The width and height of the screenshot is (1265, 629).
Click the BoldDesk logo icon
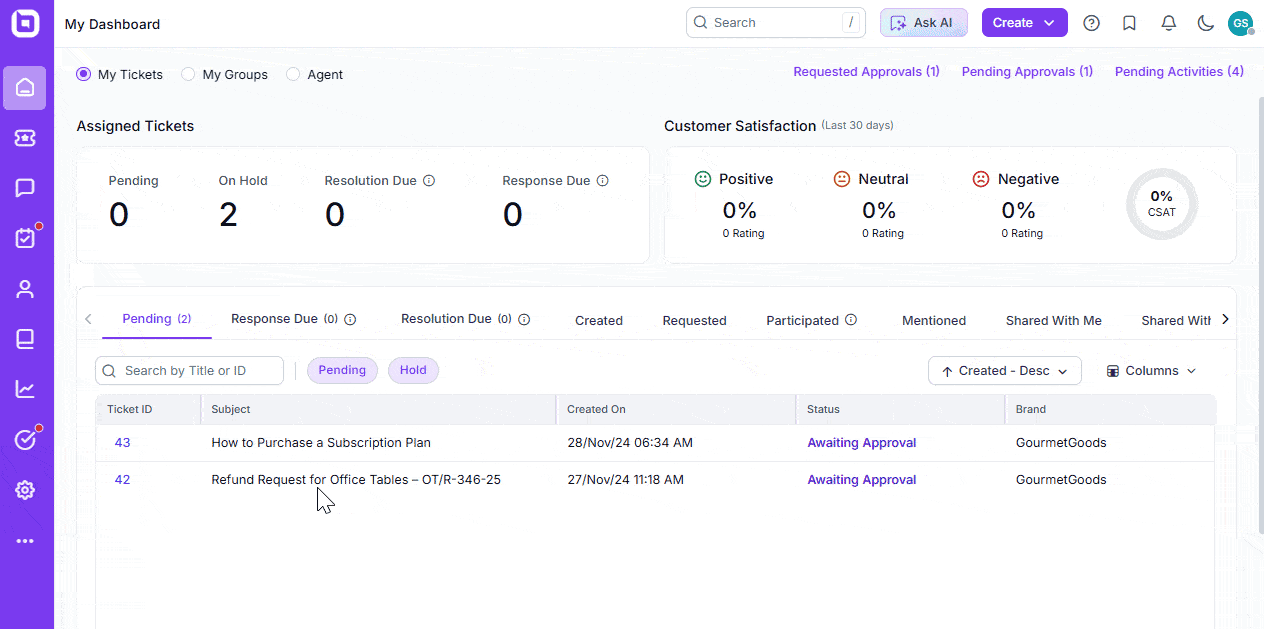25,23
